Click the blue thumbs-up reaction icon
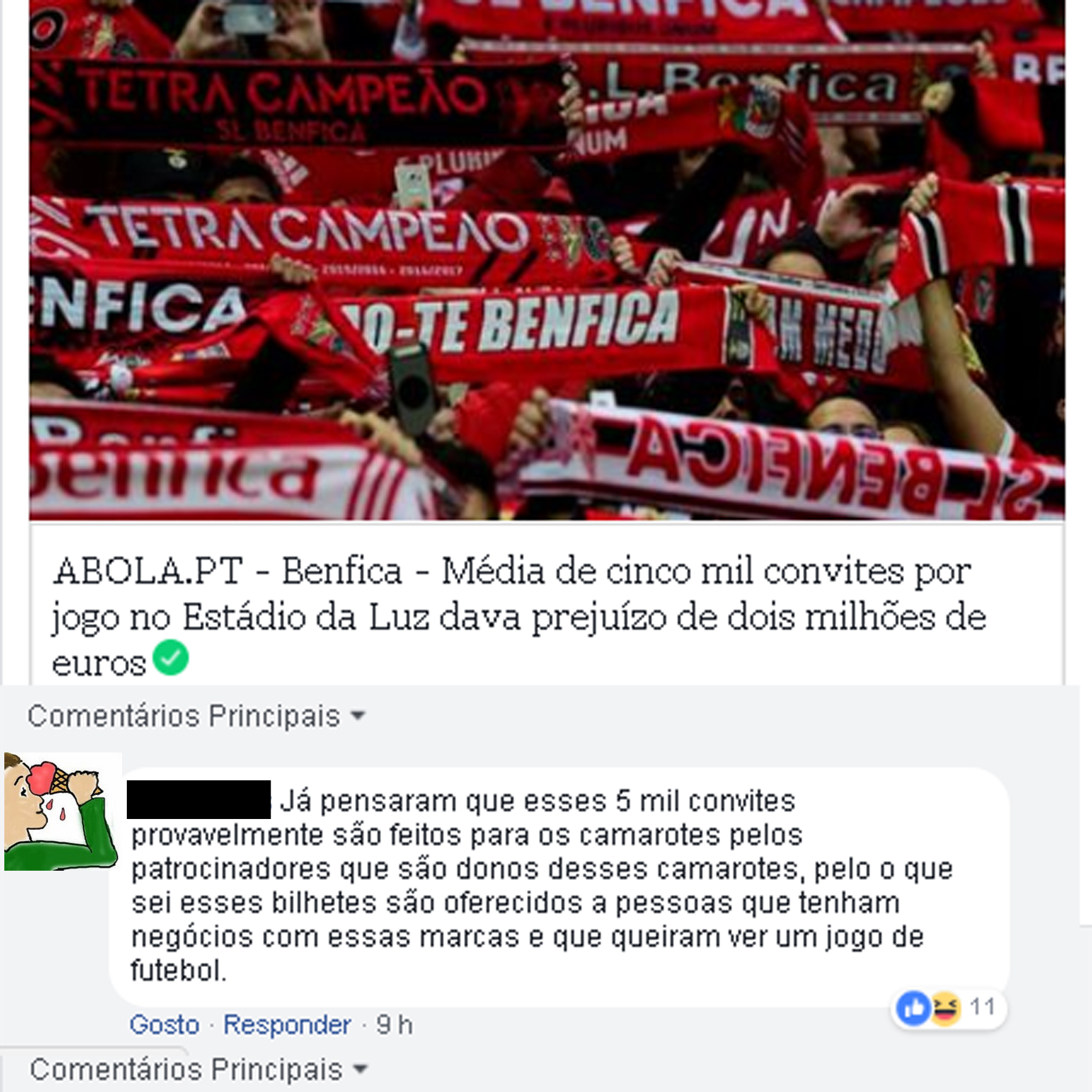Image resolution: width=1092 pixels, height=1092 pixels. tap(914, 1008)
